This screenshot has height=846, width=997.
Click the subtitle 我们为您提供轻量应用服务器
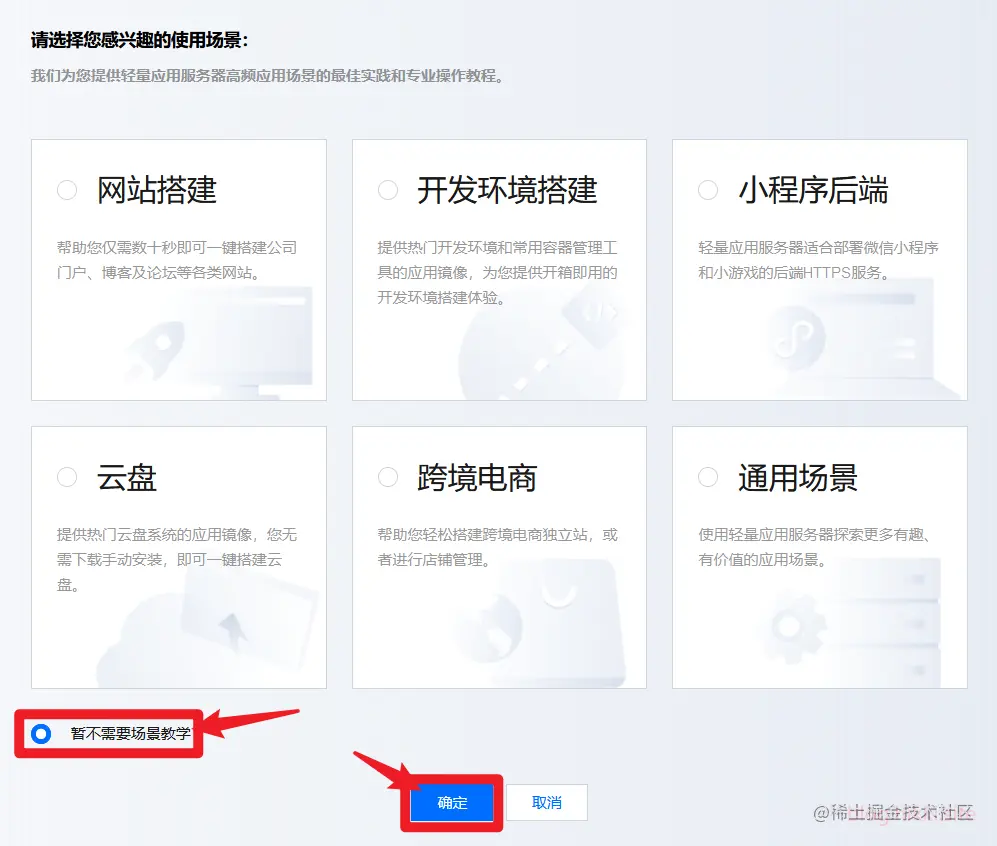click(268, 76)
